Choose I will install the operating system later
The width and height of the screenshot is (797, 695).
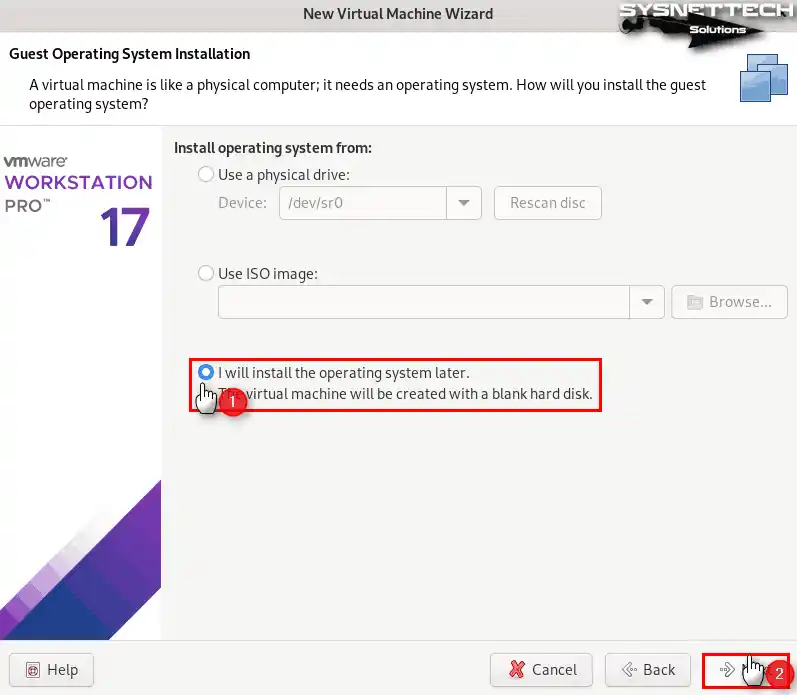(206, 372)
